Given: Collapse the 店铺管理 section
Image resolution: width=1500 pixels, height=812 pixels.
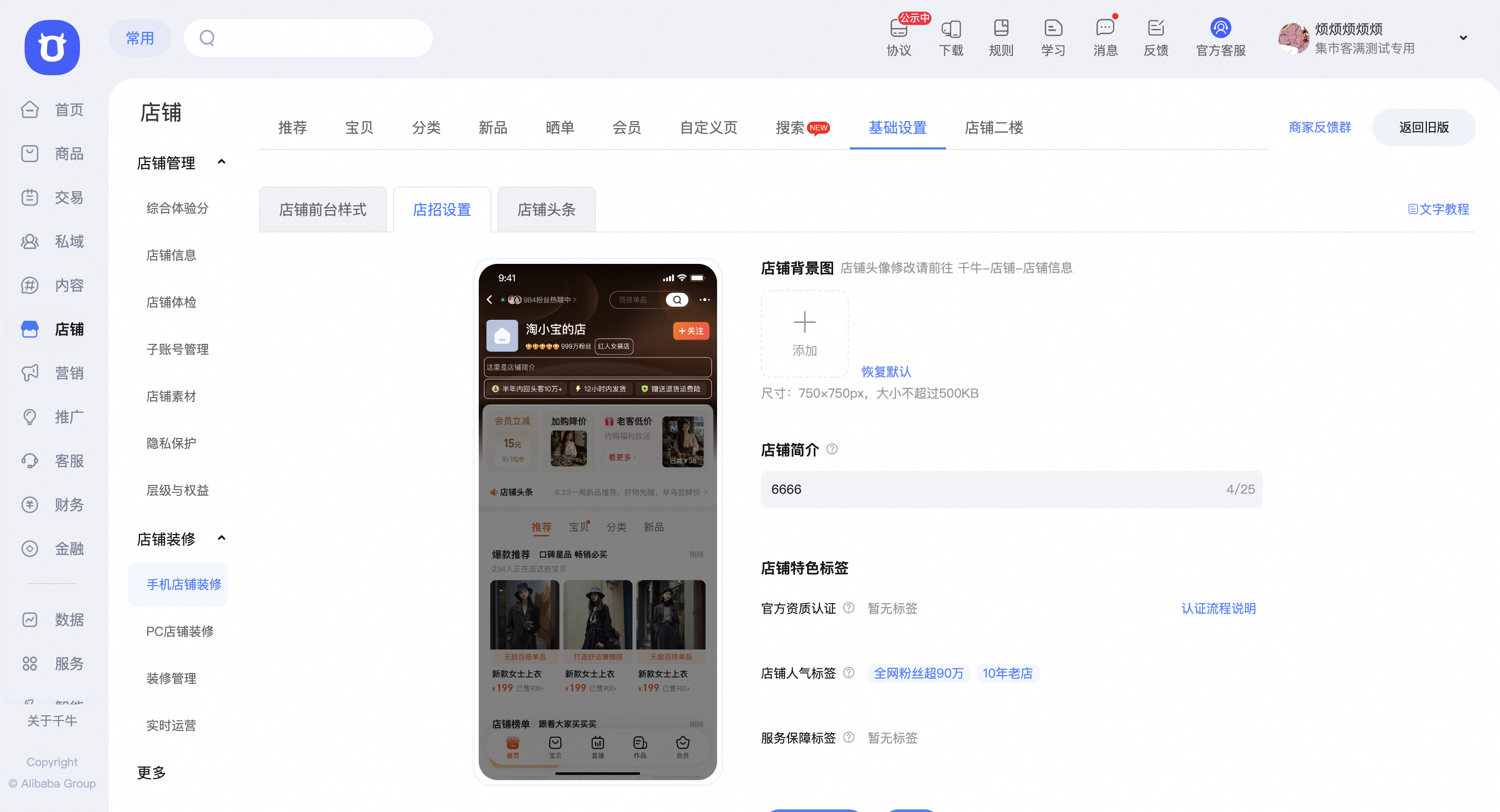Looking at the screenshot, I should (x=221, y=162).
